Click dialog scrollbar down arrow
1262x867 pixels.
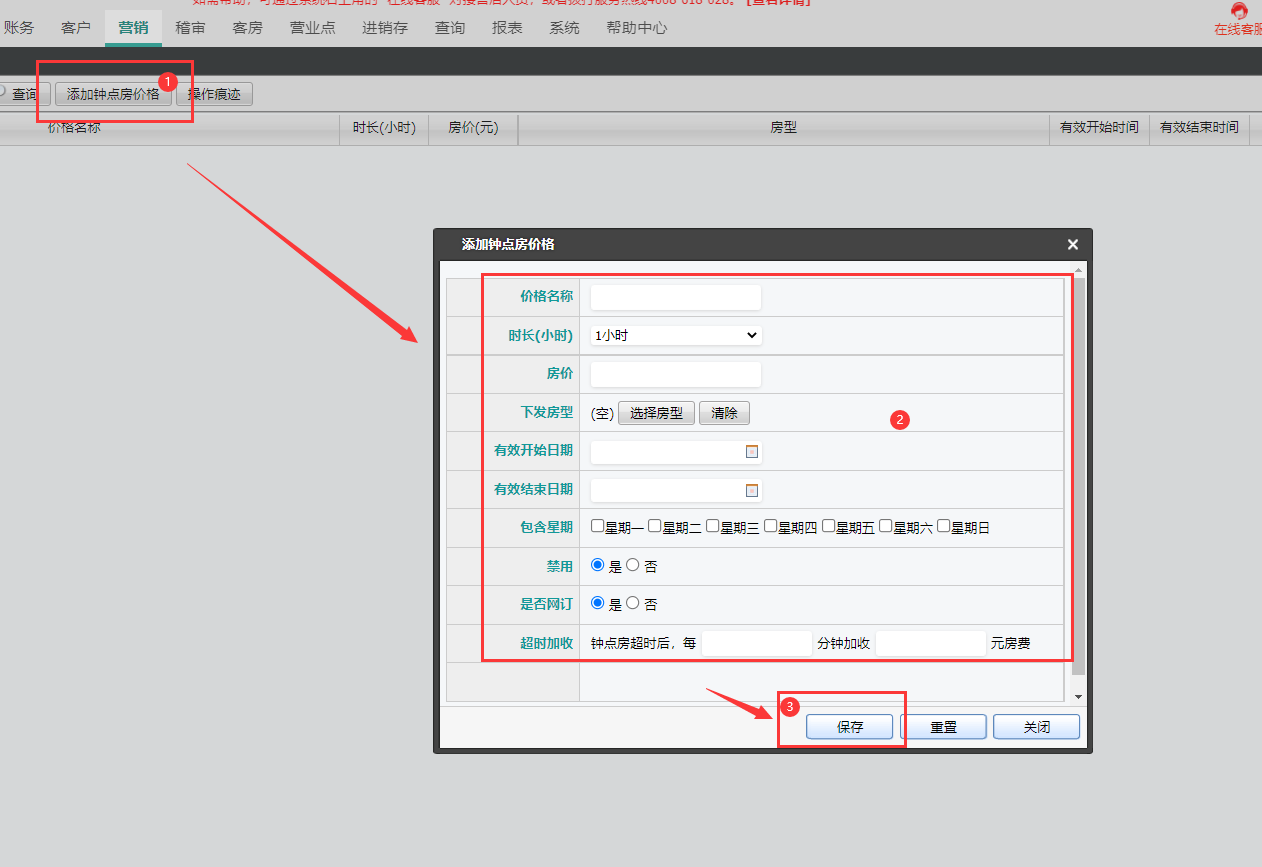click(x=1078, y=696)
